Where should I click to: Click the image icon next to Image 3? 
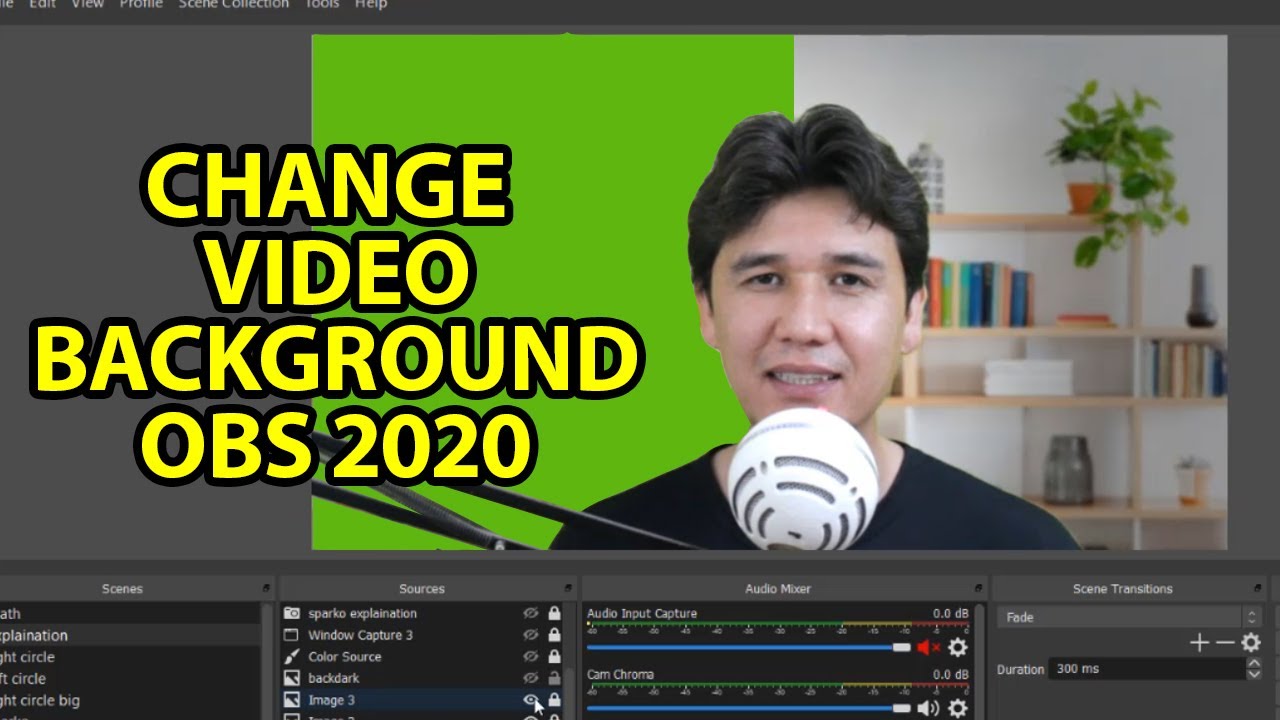tap(292, 700)
